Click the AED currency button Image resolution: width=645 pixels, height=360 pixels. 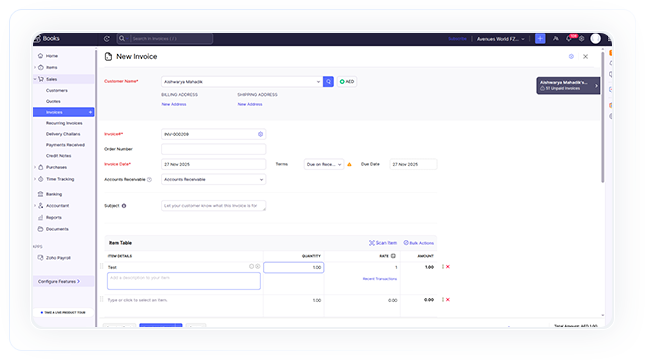[347, 81]
